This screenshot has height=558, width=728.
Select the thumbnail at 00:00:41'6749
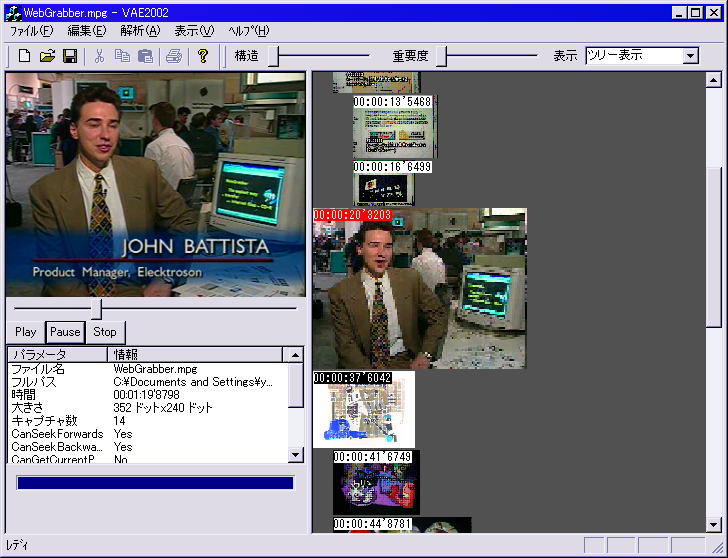377,483
